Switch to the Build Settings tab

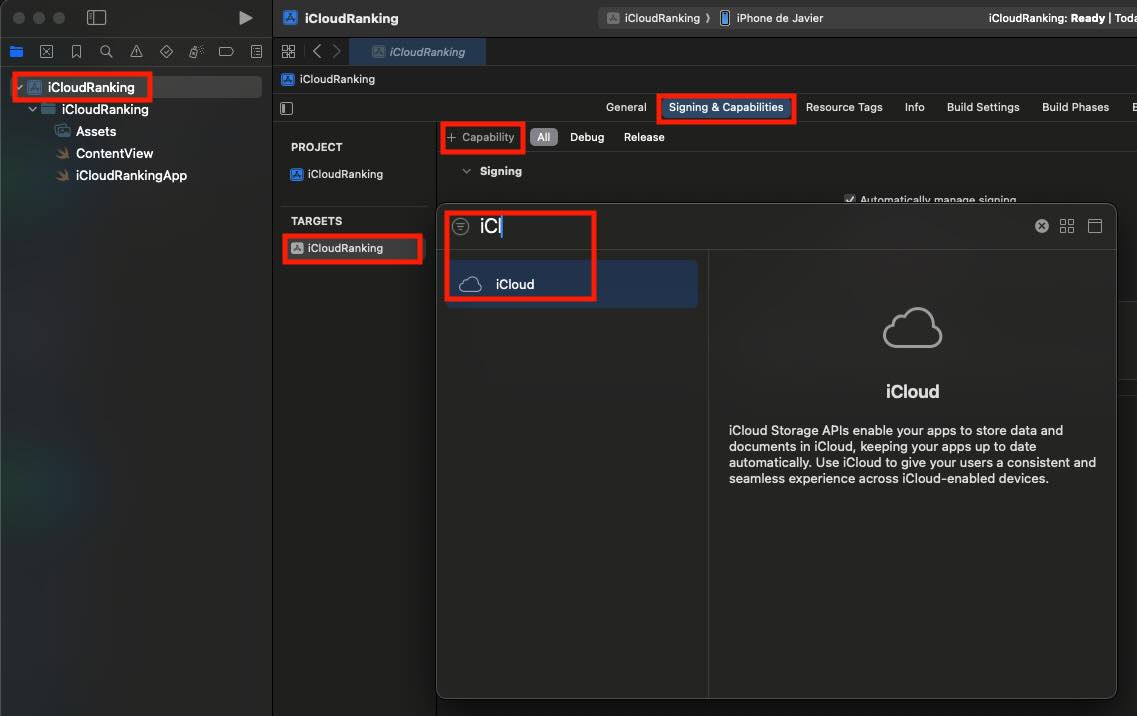[x=983, y=107]
